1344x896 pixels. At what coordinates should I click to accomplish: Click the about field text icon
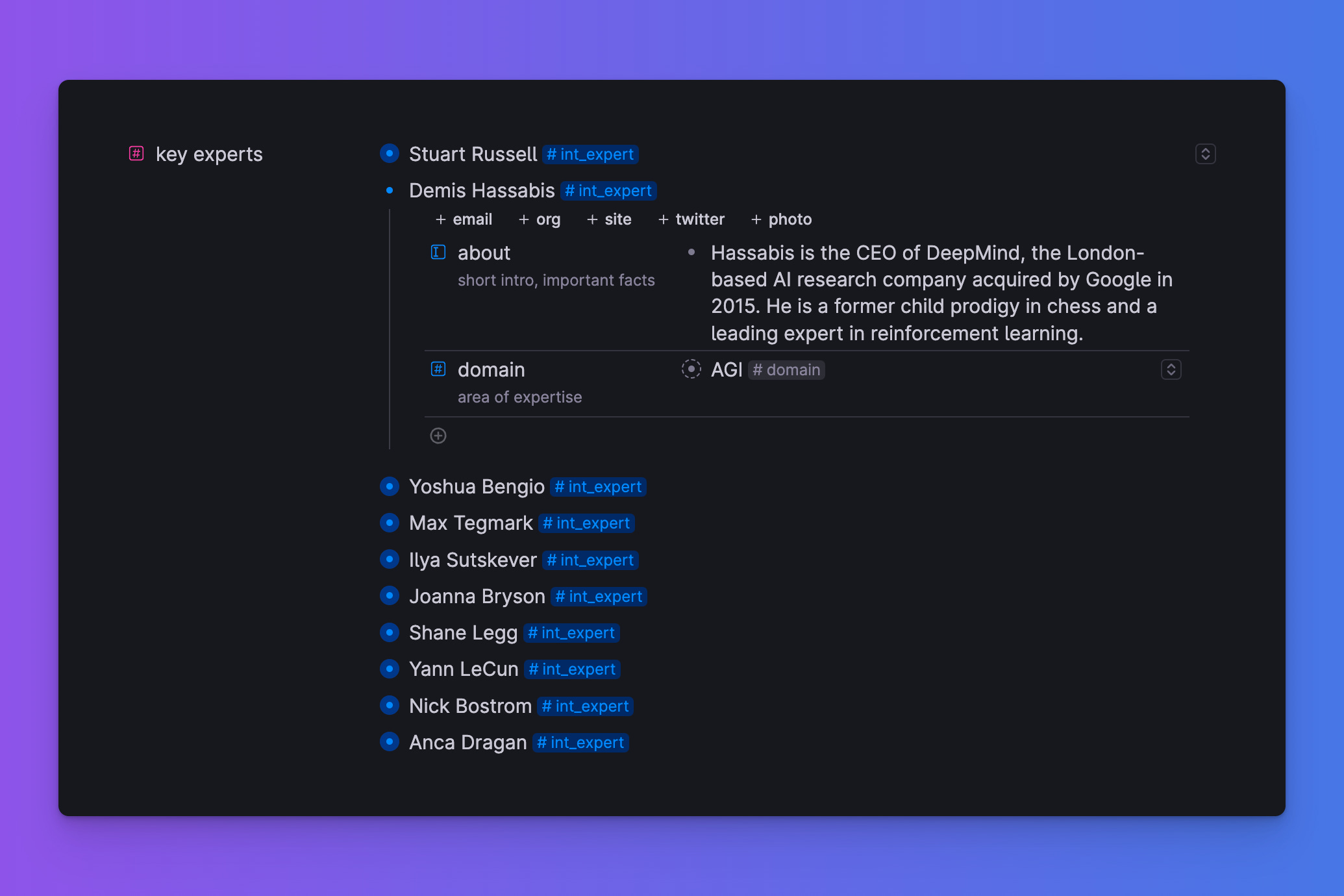pos(438,252)
